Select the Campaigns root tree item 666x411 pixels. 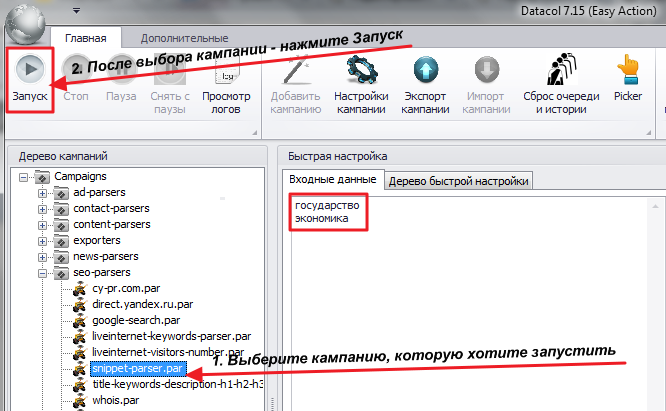(80, 176)
